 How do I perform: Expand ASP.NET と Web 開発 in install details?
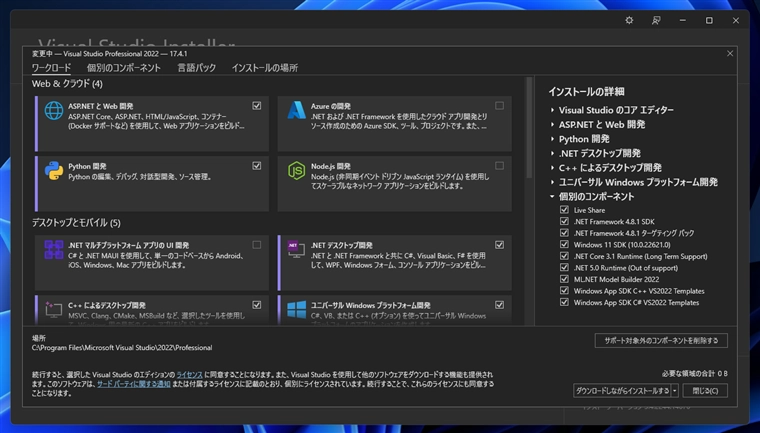(552, 125)
